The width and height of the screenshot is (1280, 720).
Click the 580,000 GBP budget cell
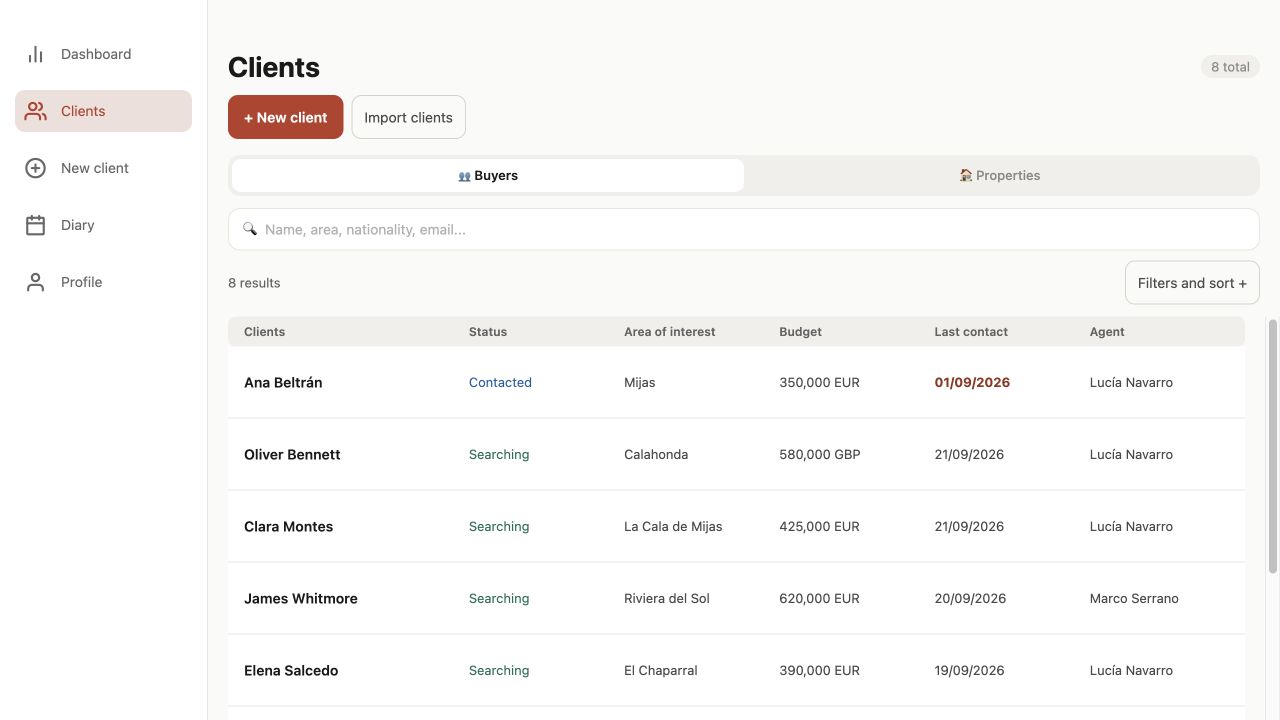[820, 454]
